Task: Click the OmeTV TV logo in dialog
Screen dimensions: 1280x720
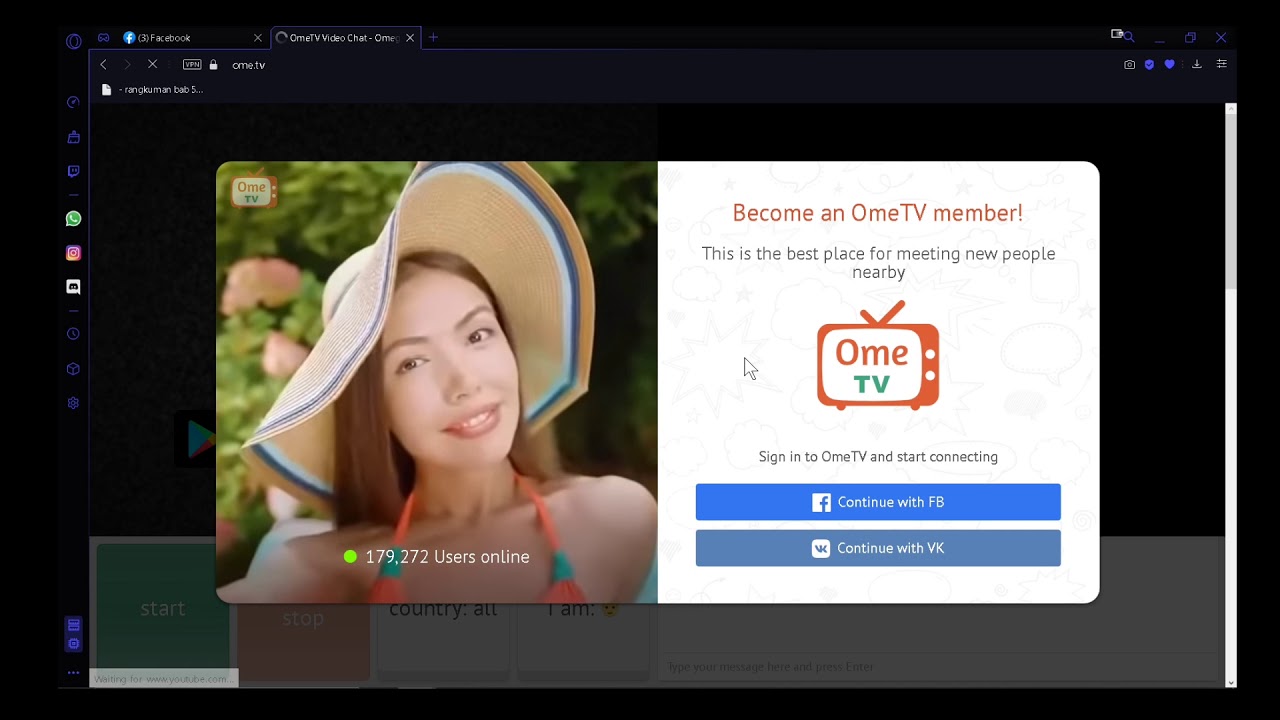Action: [x=878, y=356]
